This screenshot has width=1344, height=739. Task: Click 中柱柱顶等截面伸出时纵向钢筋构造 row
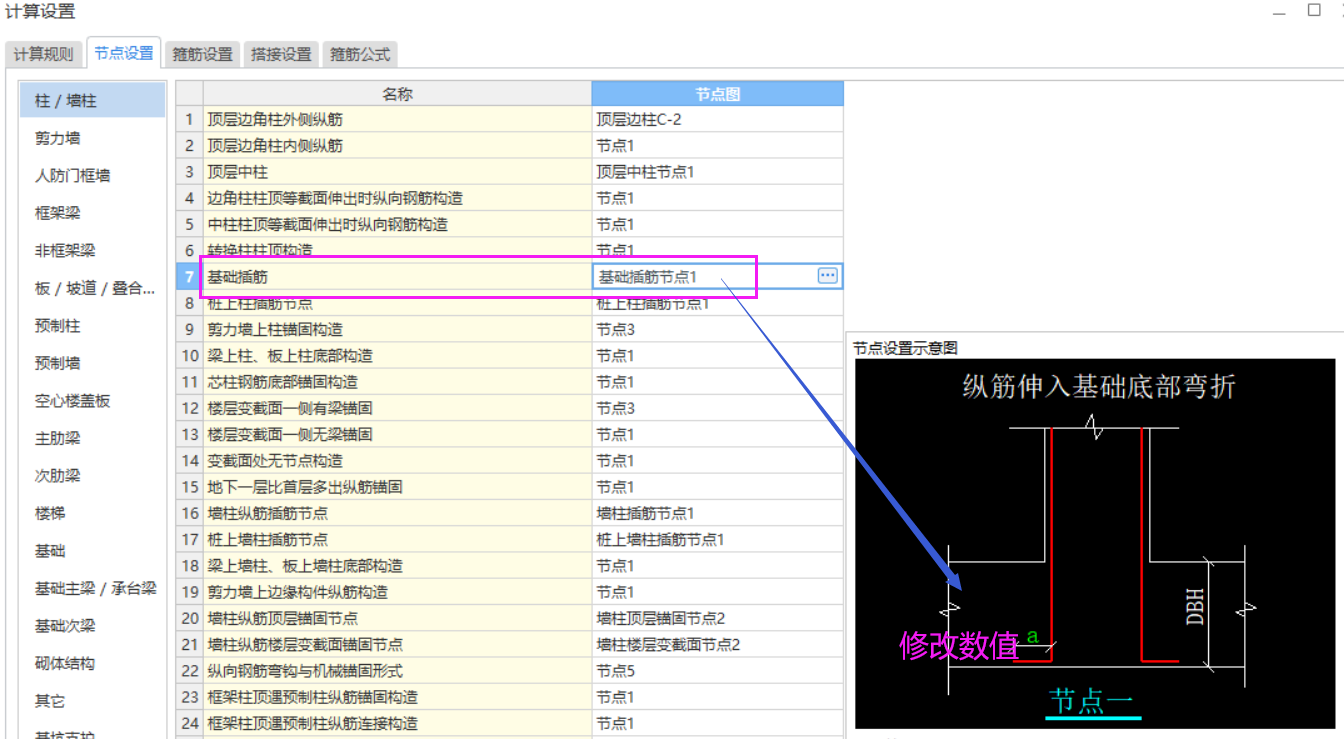pos(398,224)
